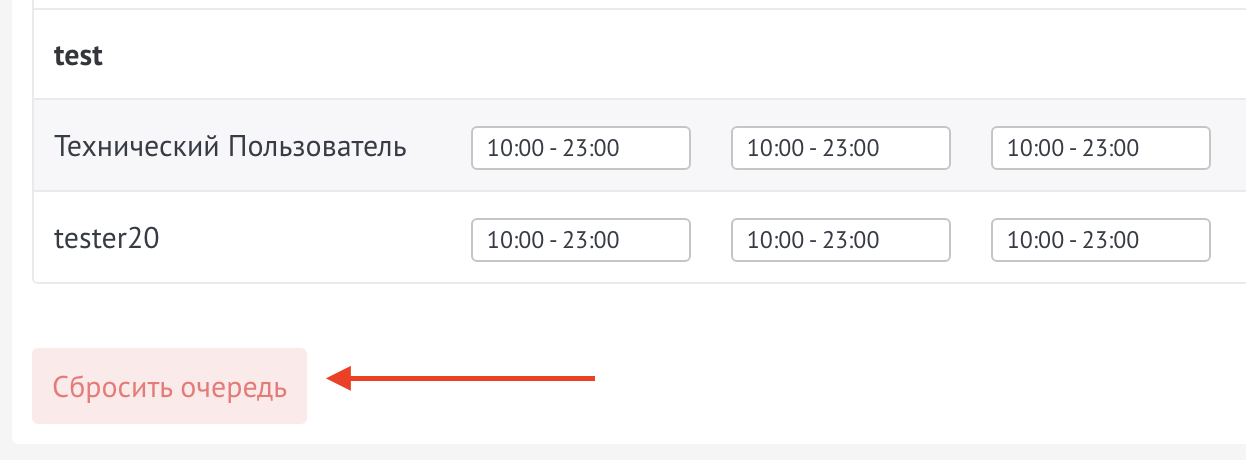The width and height of the screenshot is (1246, 460).
Task: Edit second time field for tester20
Action: [x=840, y=240]
